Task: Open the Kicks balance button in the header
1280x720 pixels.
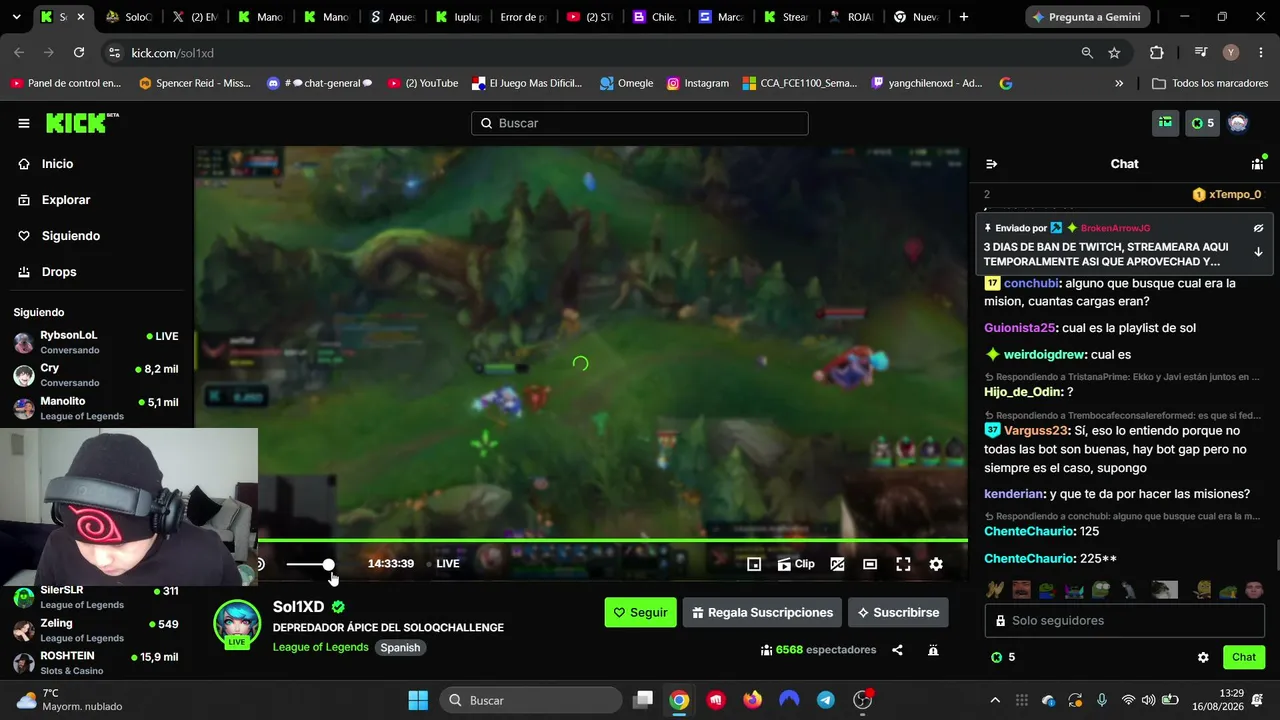Action: pos(1201,123)
